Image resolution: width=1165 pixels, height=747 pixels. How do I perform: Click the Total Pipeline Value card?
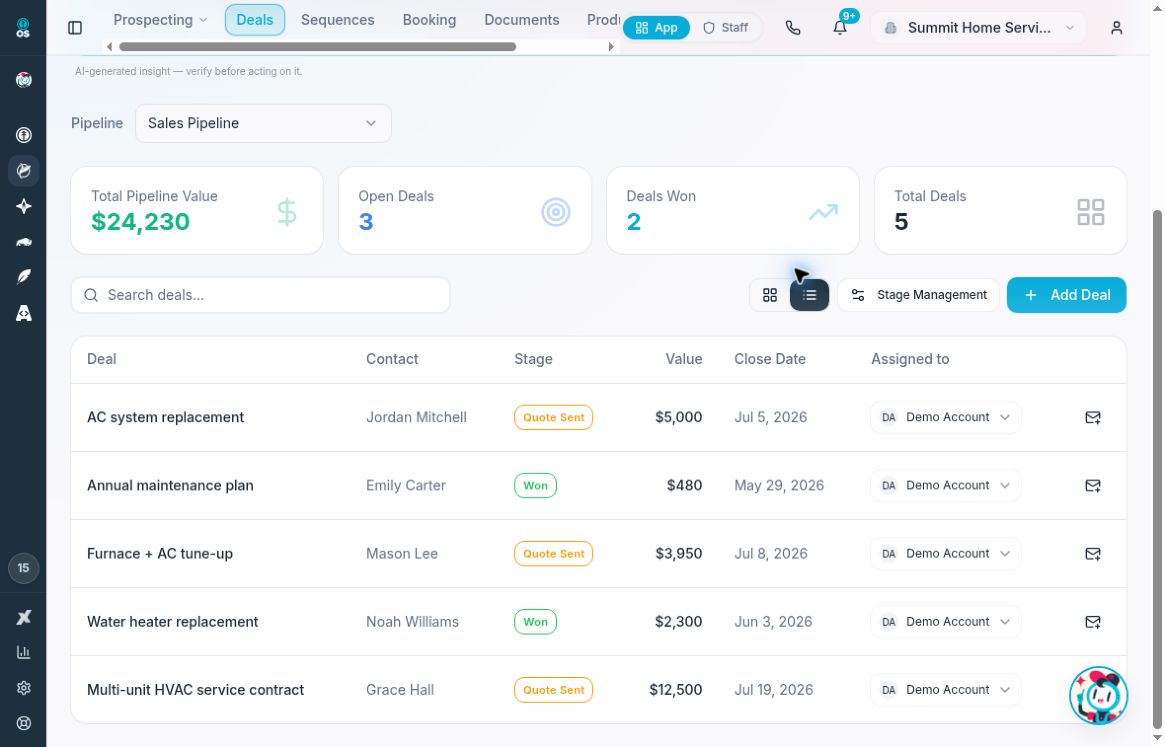(x=197, y=210)
